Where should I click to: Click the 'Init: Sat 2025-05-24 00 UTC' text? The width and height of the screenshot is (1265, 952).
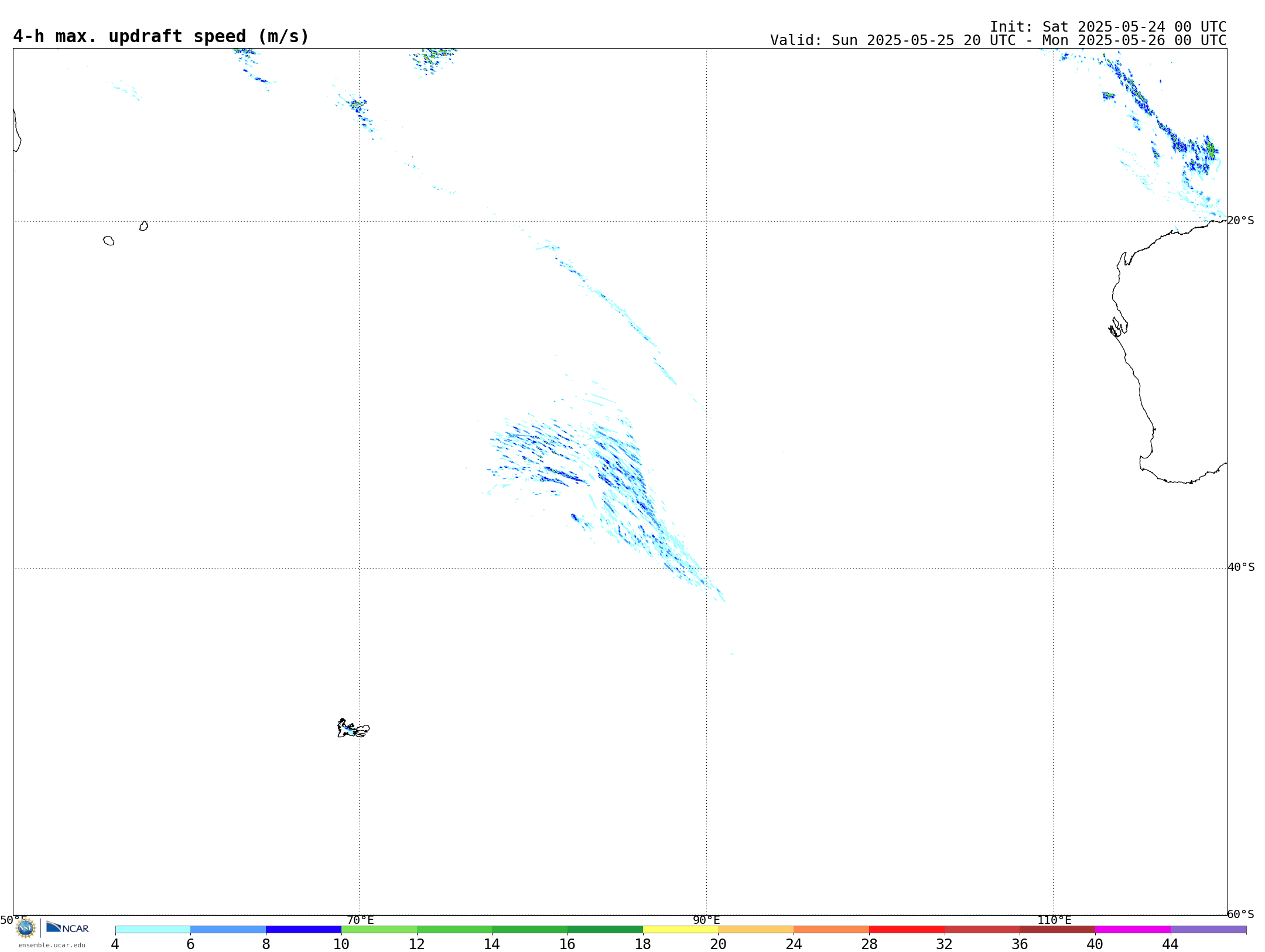pos(1108,27)
